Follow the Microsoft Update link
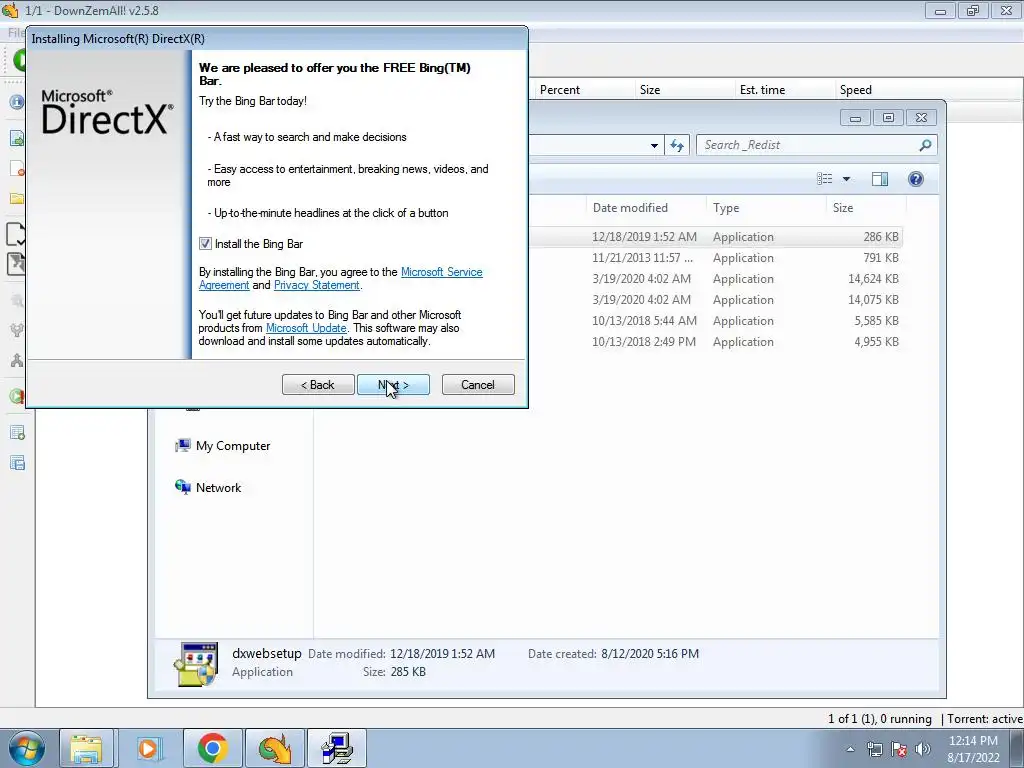 pos(306,328)
